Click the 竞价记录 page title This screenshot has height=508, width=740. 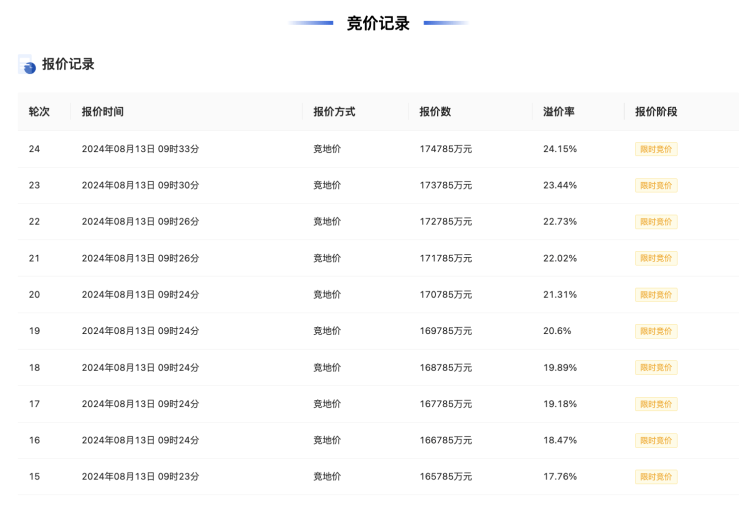click(378, 23)
